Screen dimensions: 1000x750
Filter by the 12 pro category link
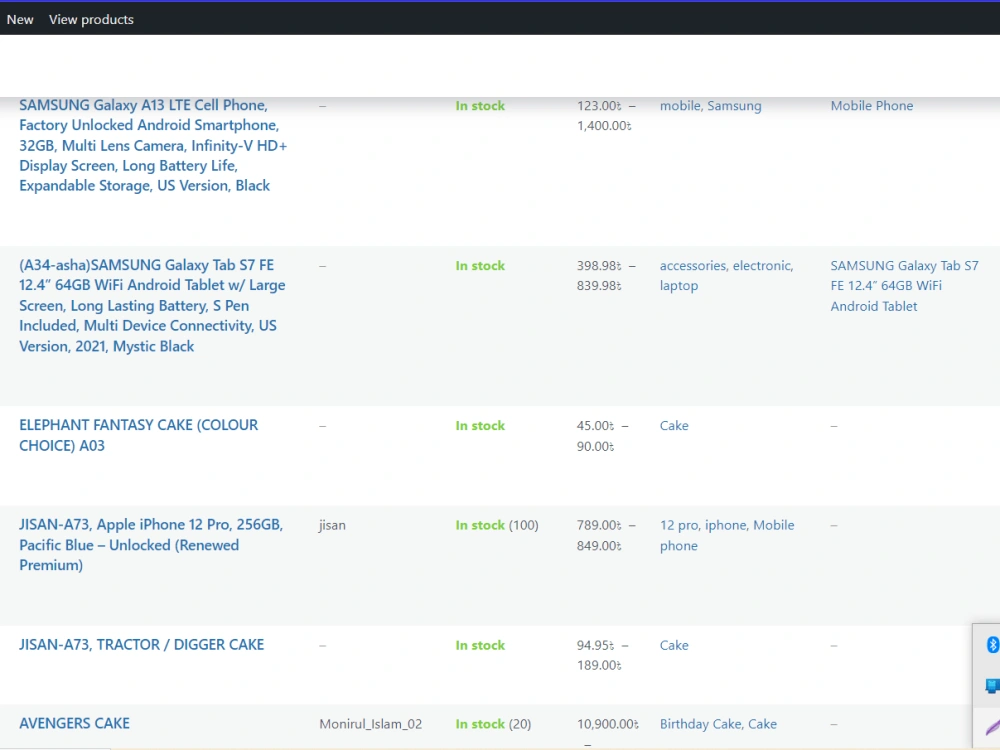tap(679, 526)
